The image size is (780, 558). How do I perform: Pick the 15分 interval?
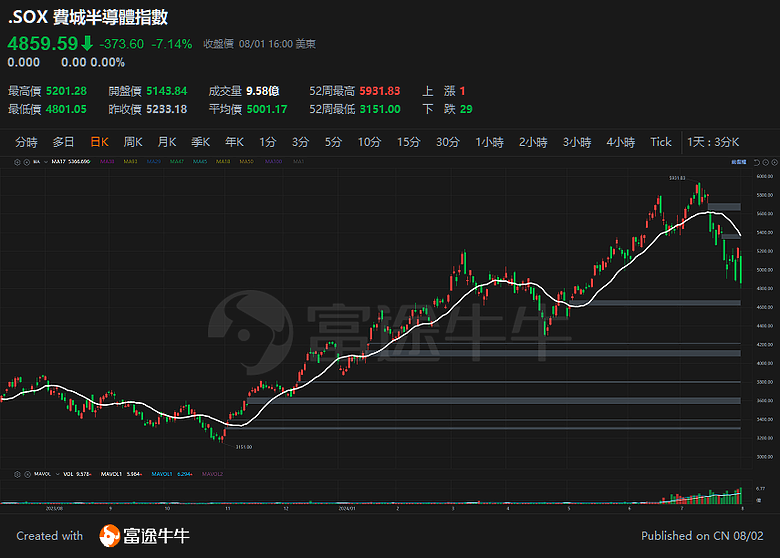pyautogui.click(x=408, y=142)
